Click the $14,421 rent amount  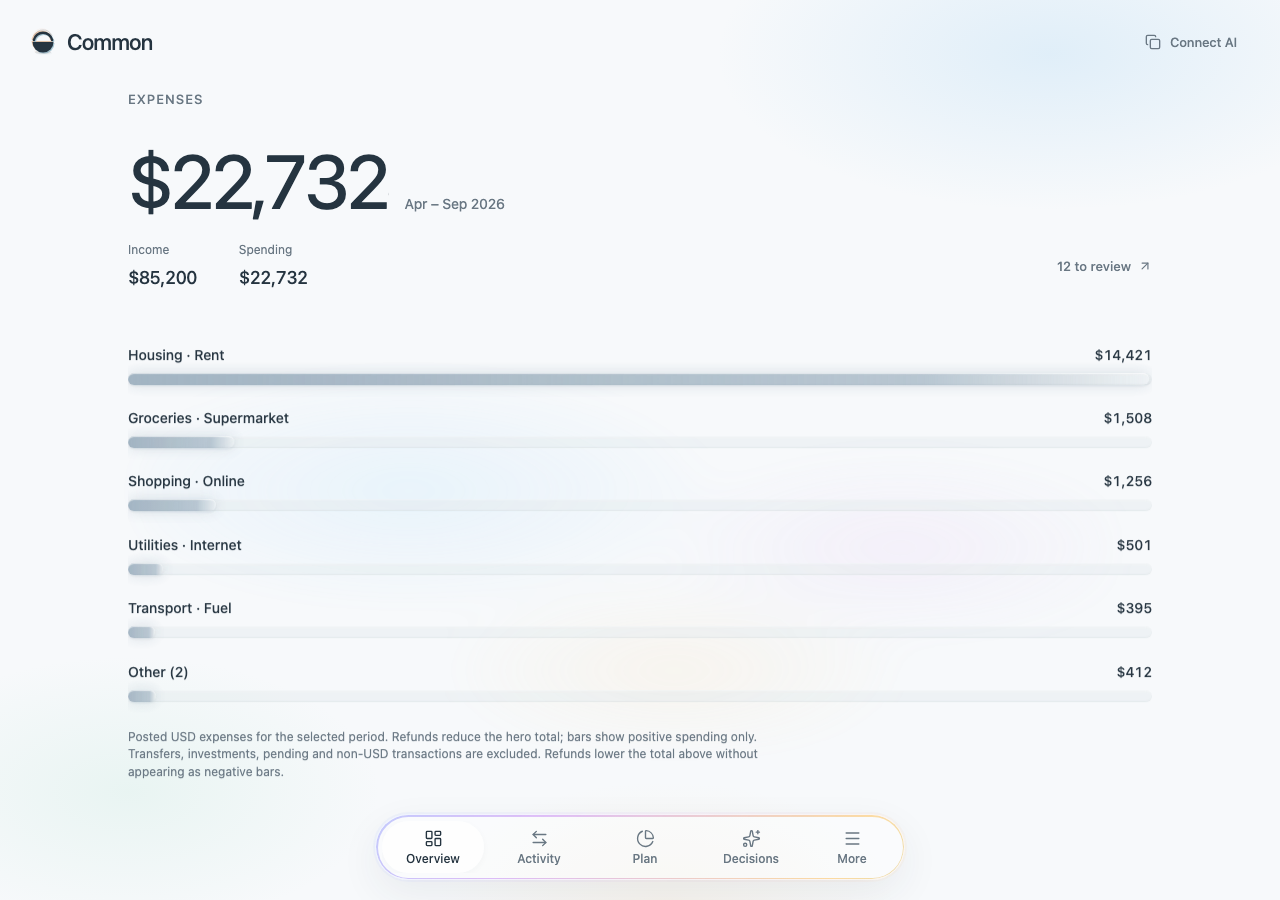[x=1123, y=355]
